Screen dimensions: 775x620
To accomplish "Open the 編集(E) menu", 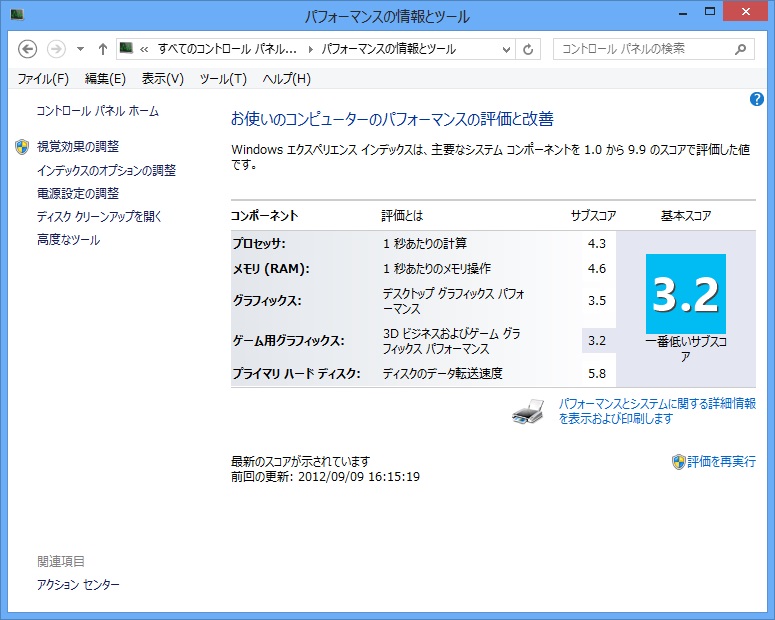I will 105,79.
